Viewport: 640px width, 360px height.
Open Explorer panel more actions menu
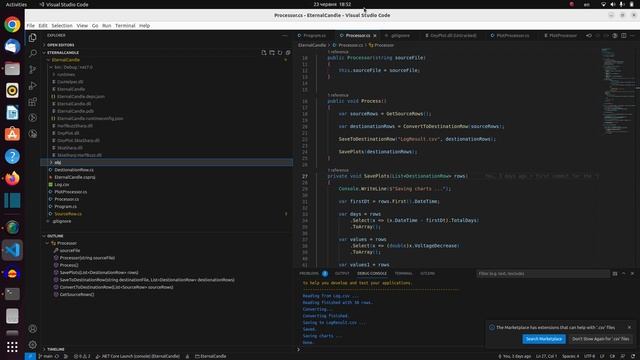285,36
